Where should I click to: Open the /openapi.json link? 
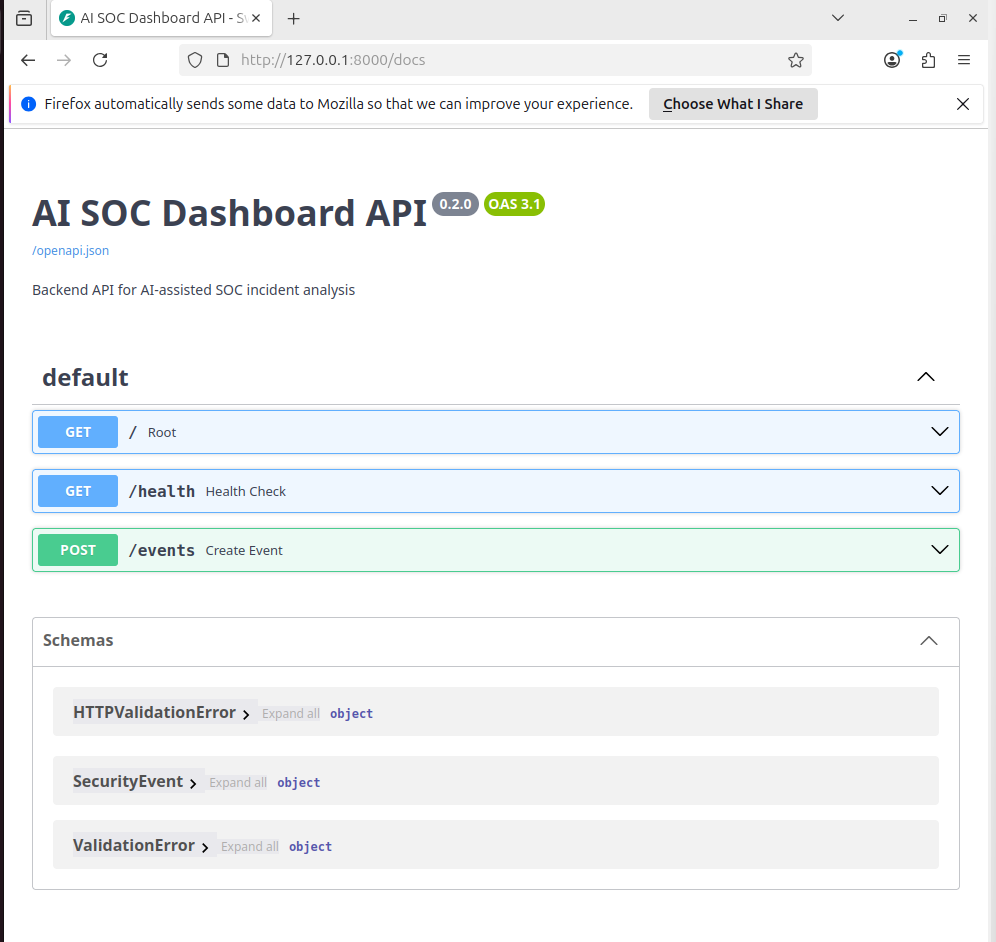pos(71,250)
